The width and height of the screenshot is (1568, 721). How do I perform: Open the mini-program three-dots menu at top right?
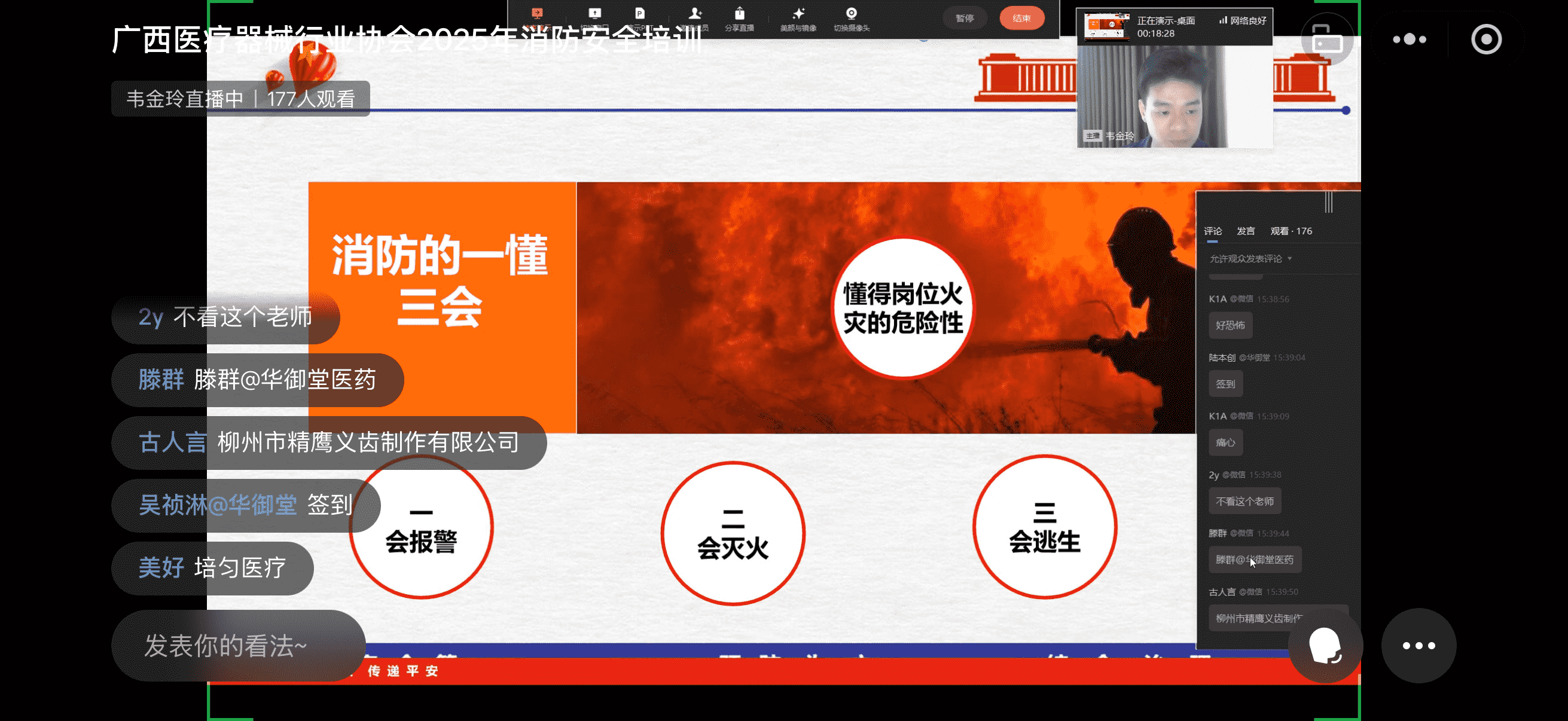pos(1409,39)
